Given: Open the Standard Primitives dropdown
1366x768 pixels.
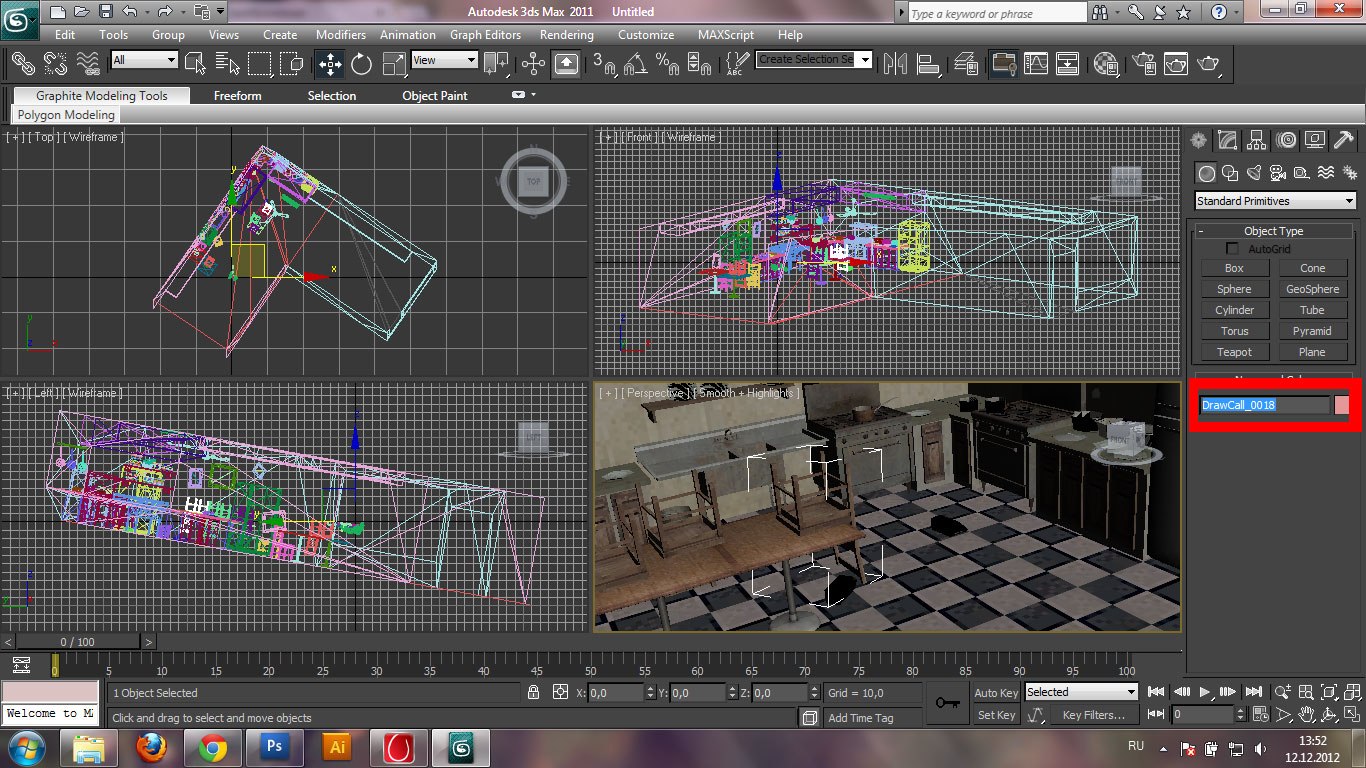Looking at the screenshot, I should [1276, 201].
